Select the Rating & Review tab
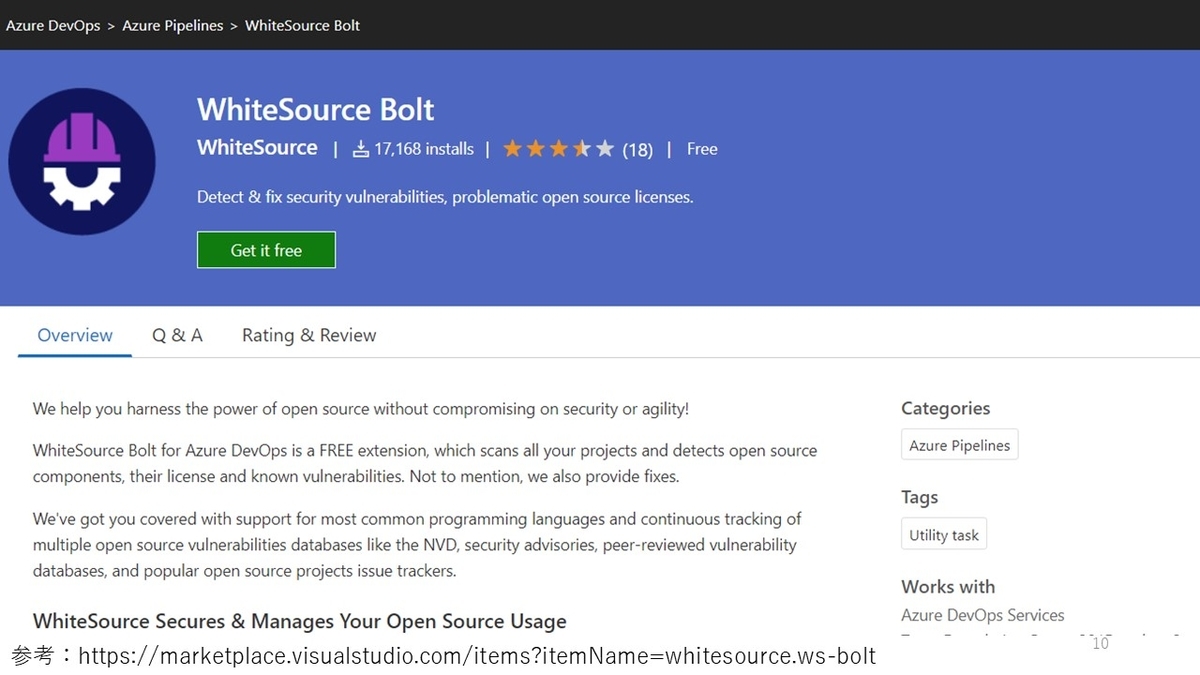This screenshot has width=1200, height=675. click(309, 335)
